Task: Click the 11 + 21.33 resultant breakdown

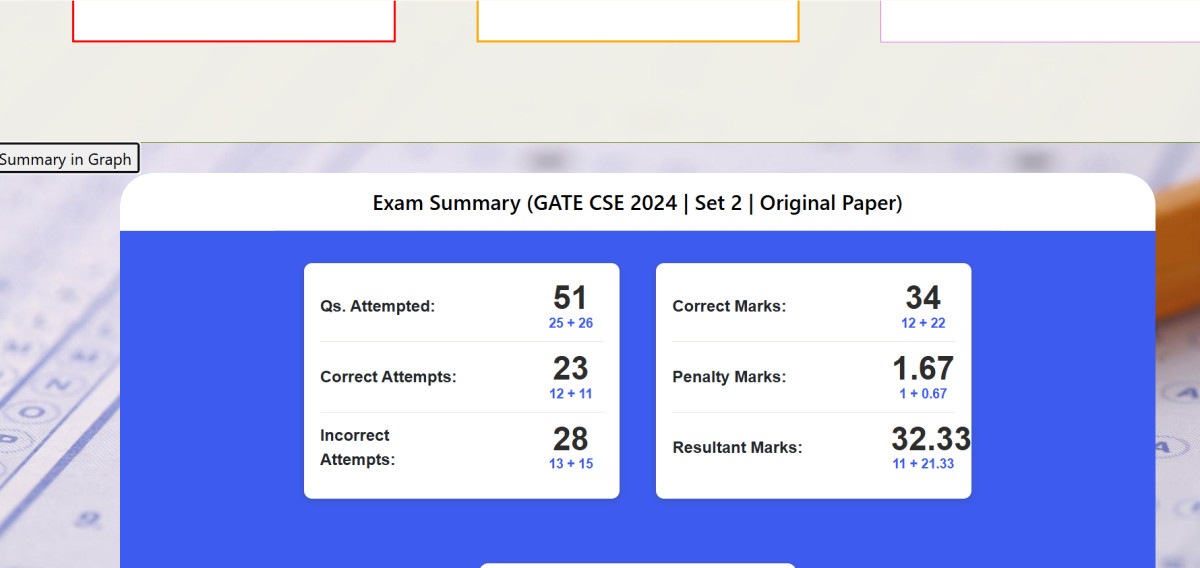Action: [x=923, y=464]
